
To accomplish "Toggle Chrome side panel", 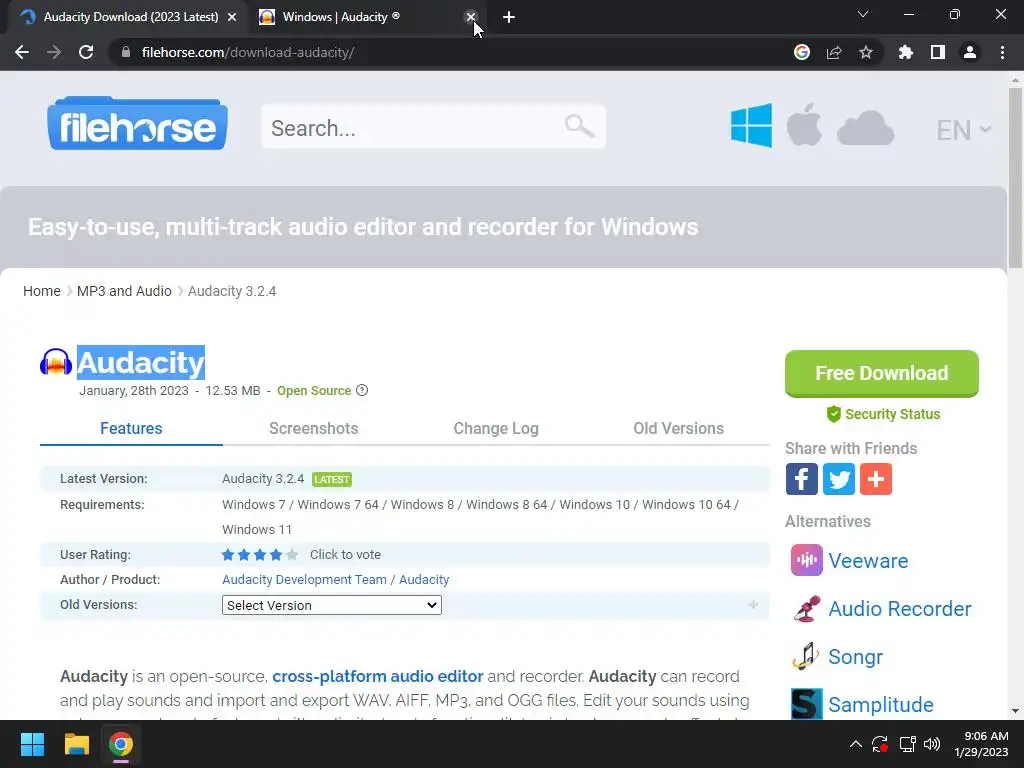I will 938,52.
